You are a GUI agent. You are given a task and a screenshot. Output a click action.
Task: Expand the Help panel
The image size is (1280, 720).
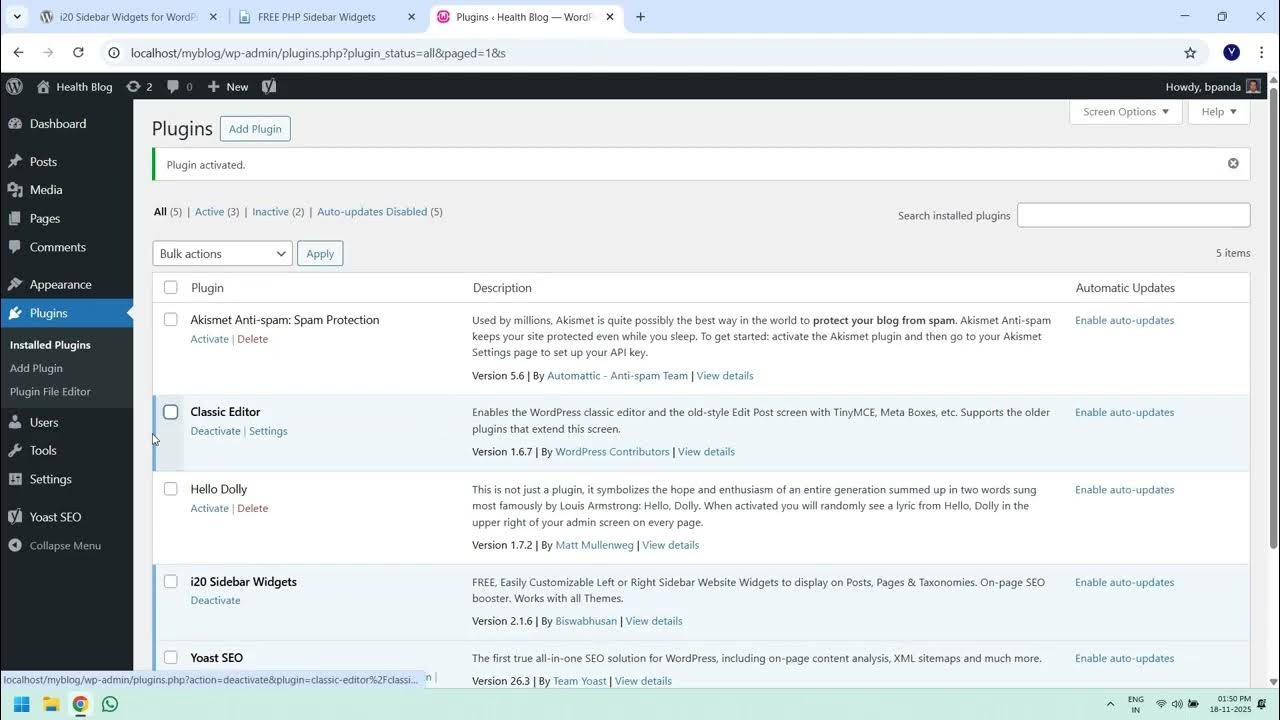tap(1218, 111)
